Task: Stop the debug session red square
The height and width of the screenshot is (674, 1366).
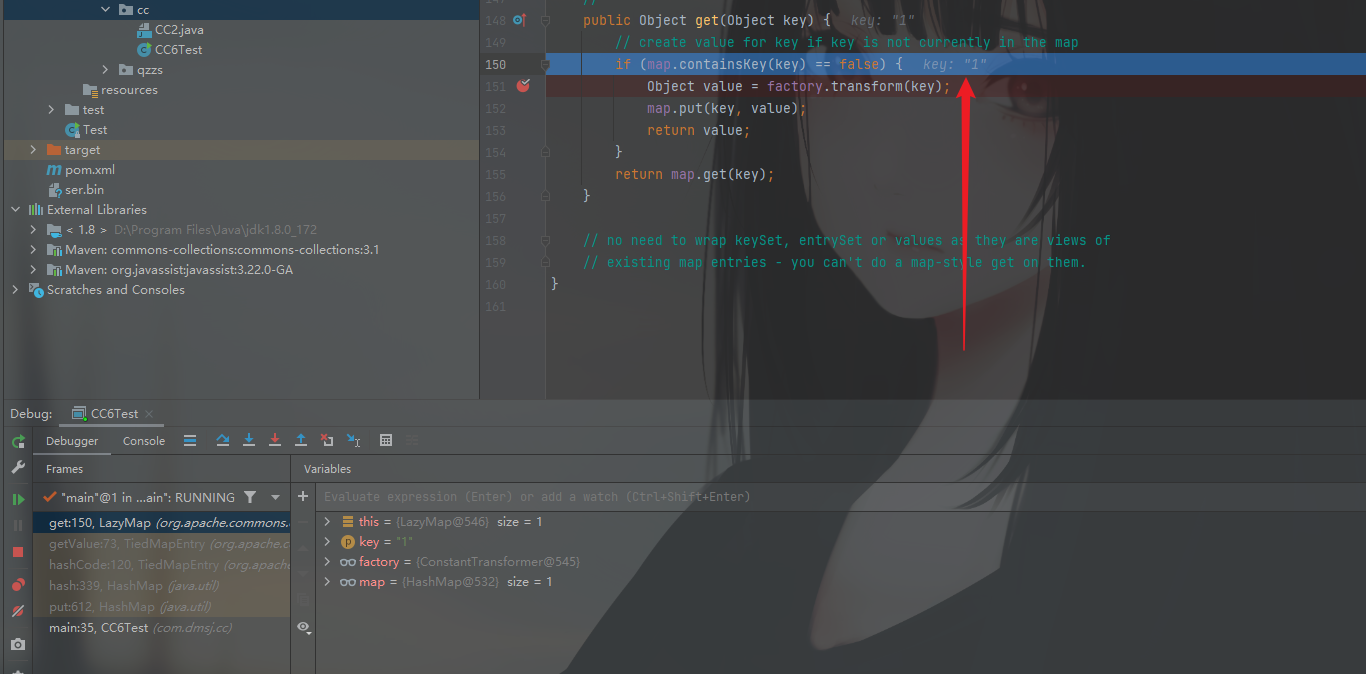Action: (18, 552)
